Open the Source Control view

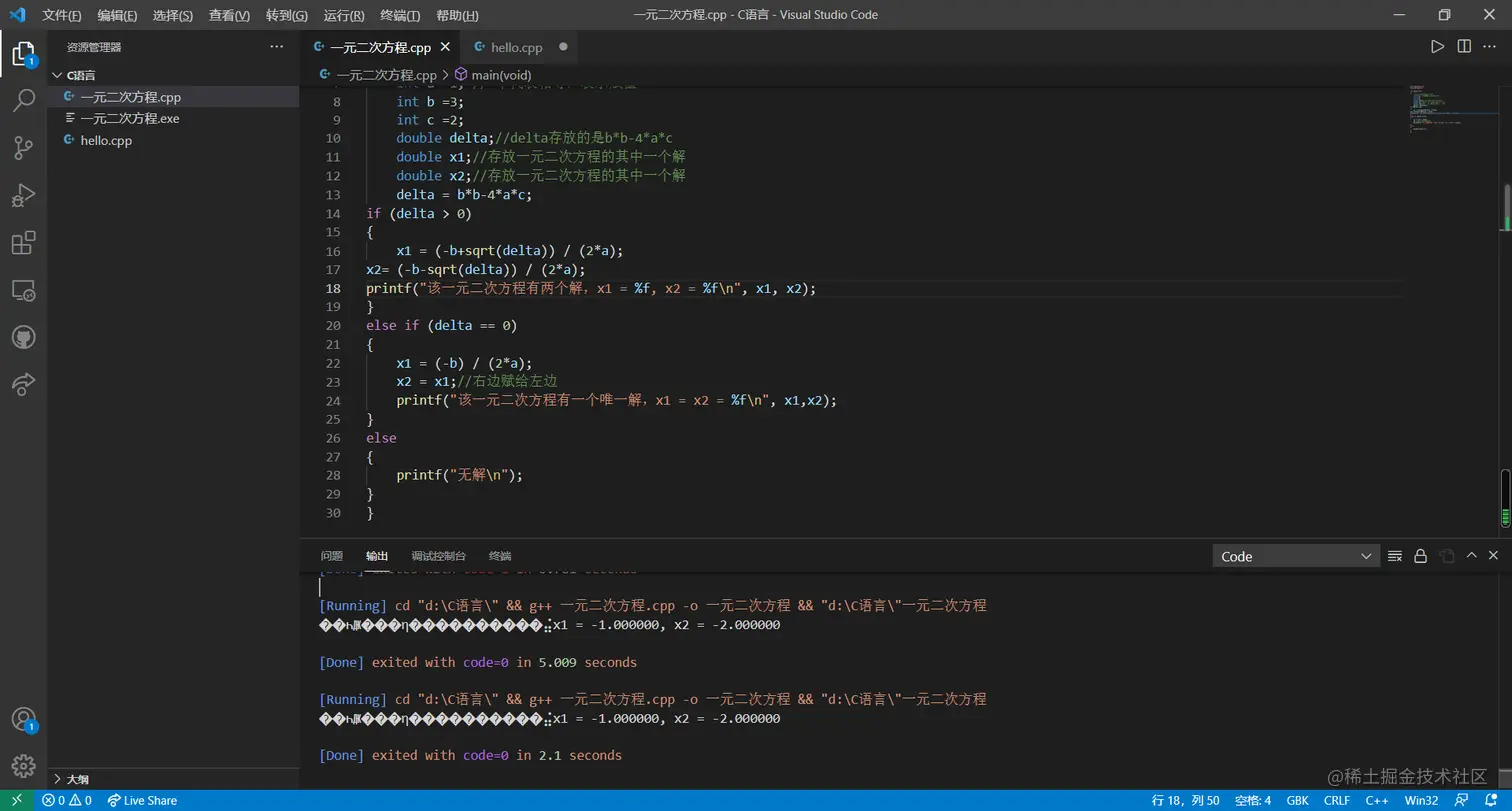pos(23,148)
